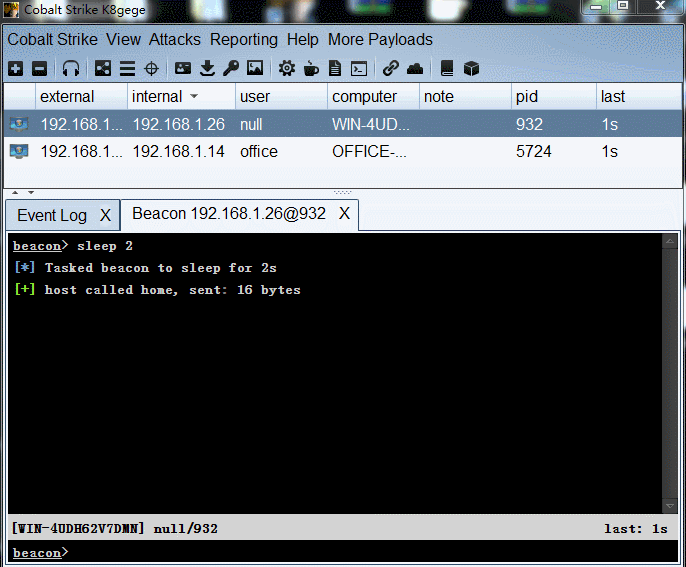Collapse top pane with up arrow
This screenshot has width=686, height=567.
[15, 192]
